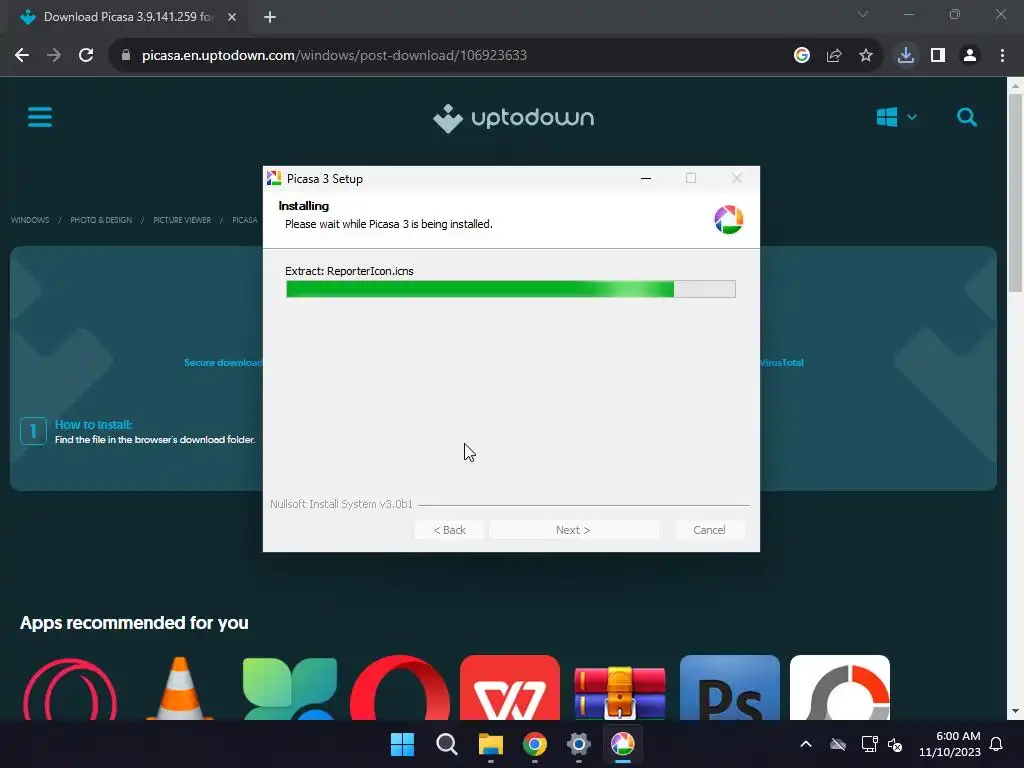Click the address bar URL

[334, 56]
